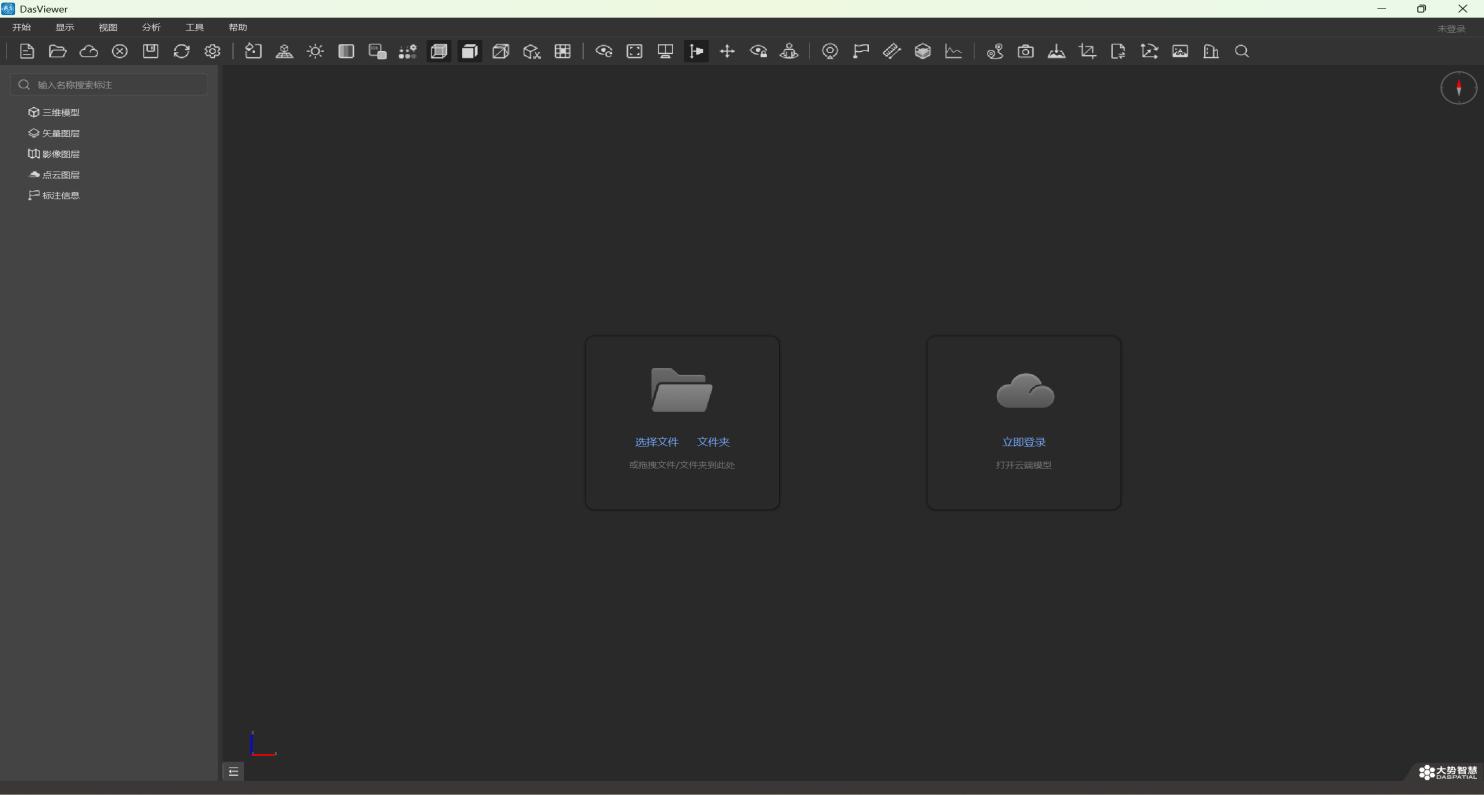
Task: Click the 立即登录 link
Action: click(1024, 442)
